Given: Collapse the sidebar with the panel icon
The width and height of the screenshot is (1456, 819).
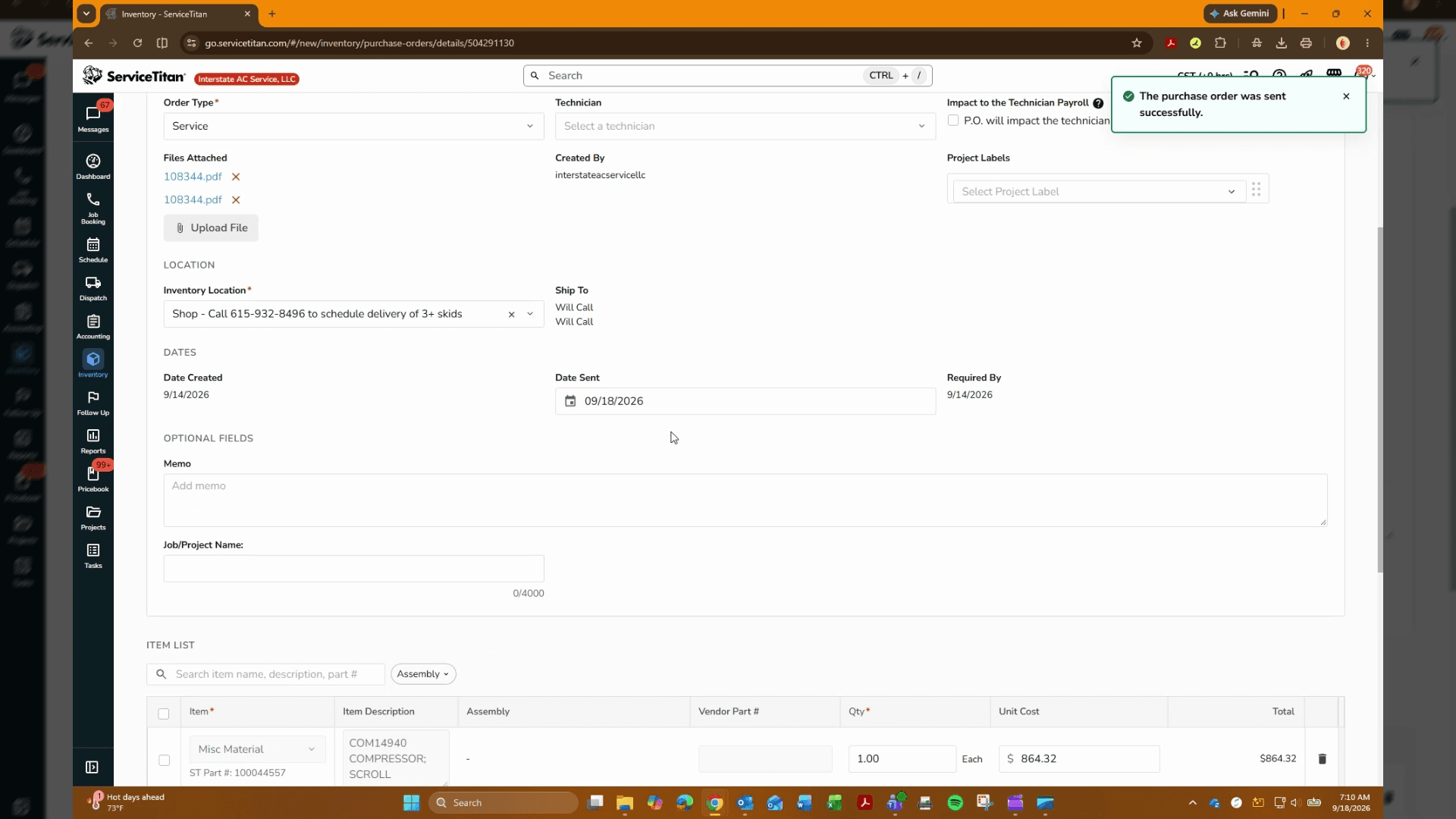Looking at the screenshot, I should click(92, 767).
